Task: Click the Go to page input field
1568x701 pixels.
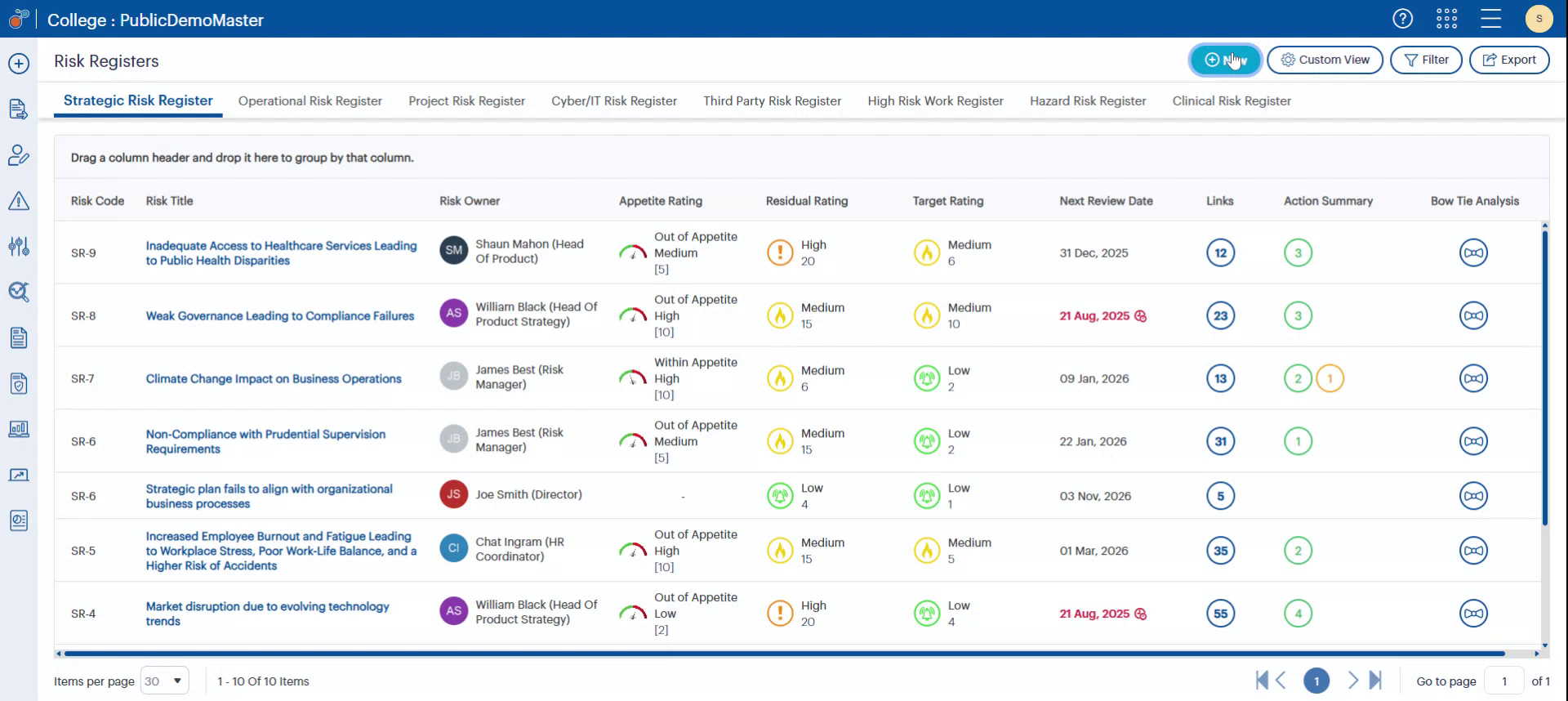Action: point(1503,681)
